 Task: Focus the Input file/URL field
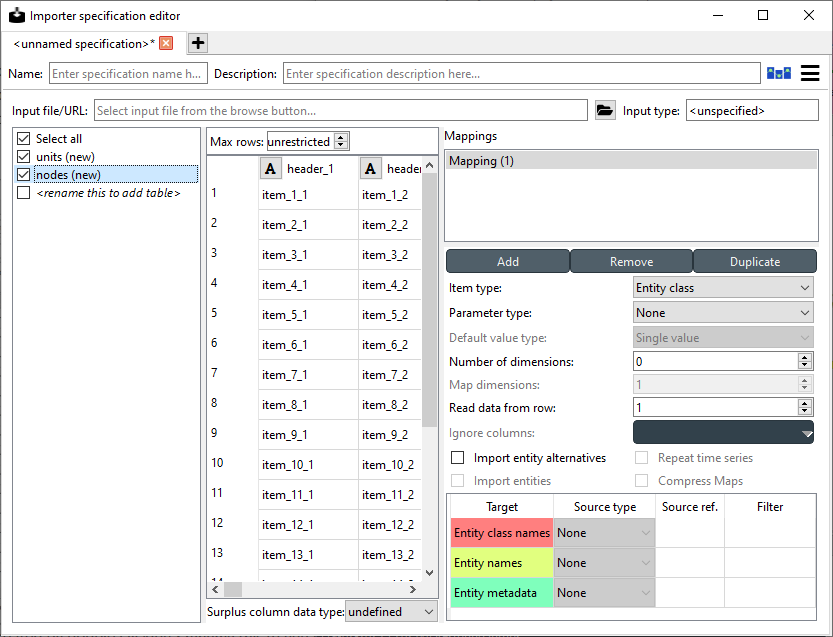pyautogui.click(x=341, y=111)
